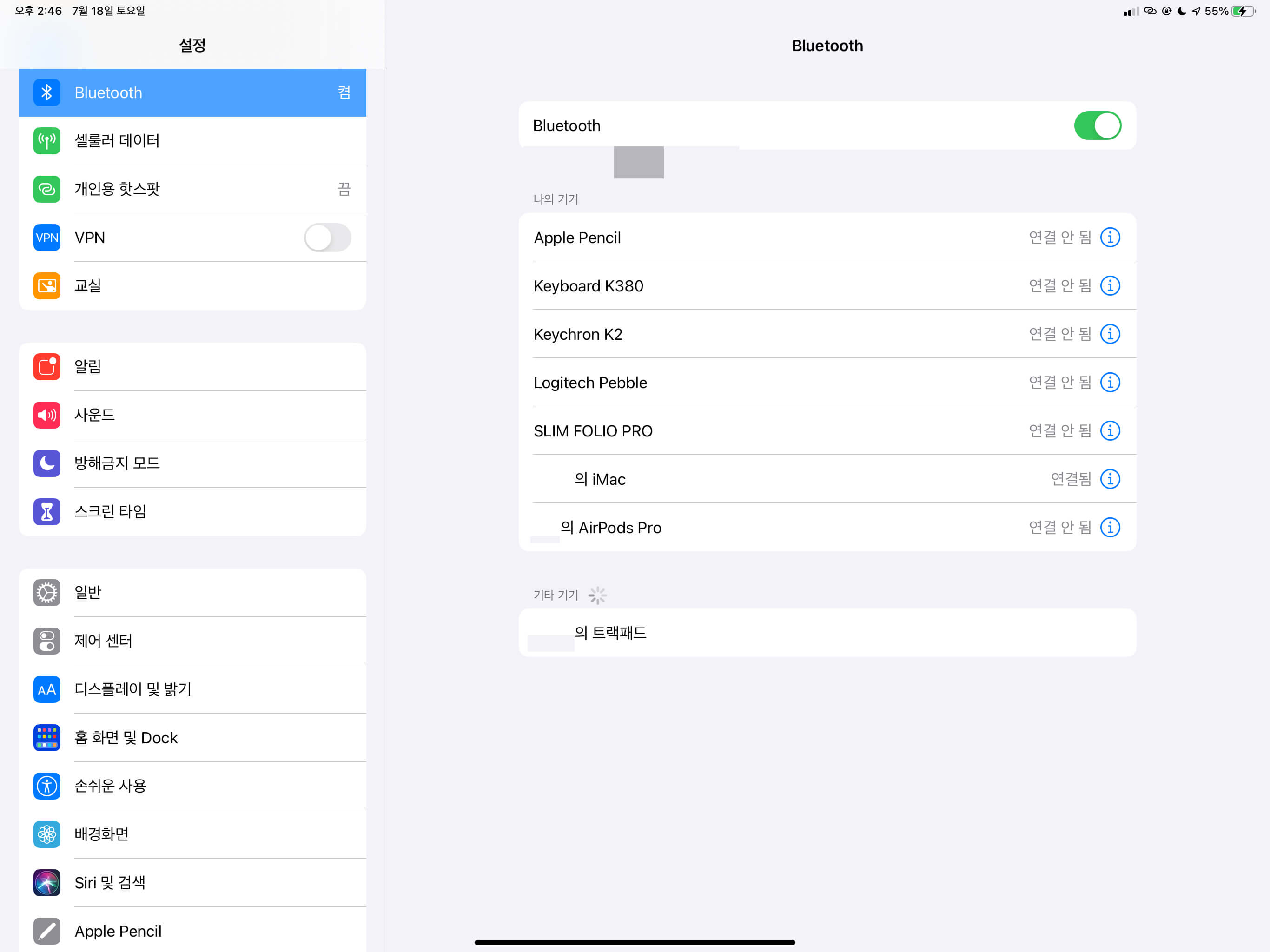The image size is (1270, 952).
Task: Enable the VPN toggle
Action: tap(327, 238)
